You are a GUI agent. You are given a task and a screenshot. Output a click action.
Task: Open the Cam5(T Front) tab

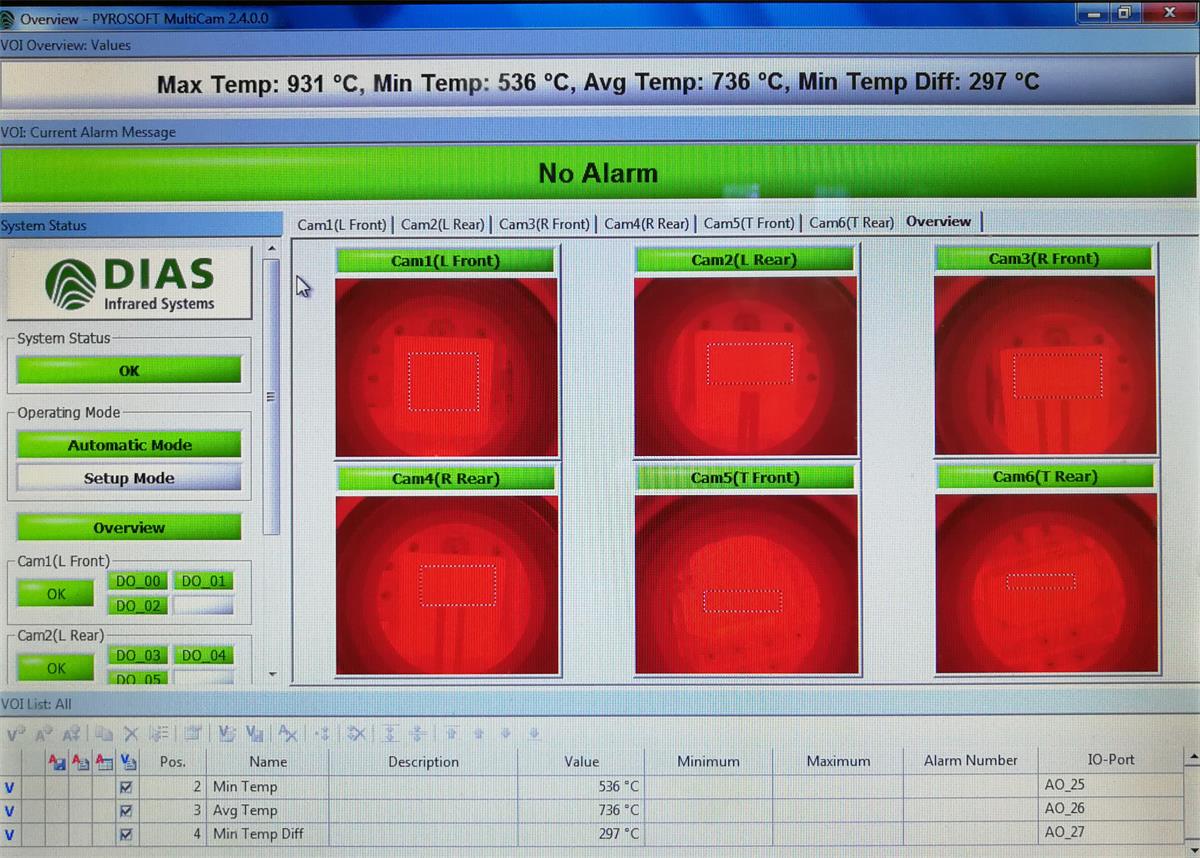click(749, 223)
